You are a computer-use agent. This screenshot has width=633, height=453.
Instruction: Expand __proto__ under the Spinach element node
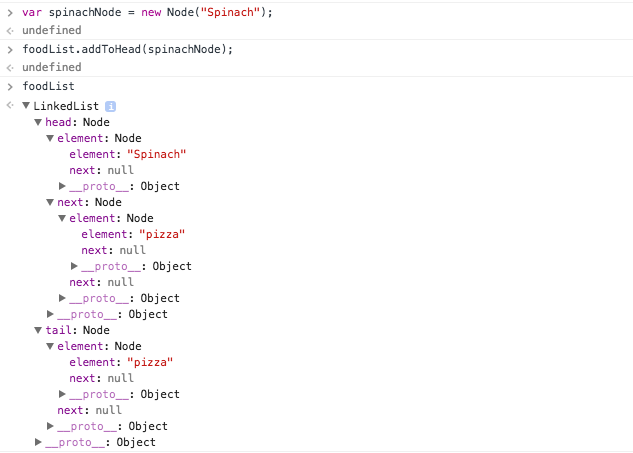(62, 186)
